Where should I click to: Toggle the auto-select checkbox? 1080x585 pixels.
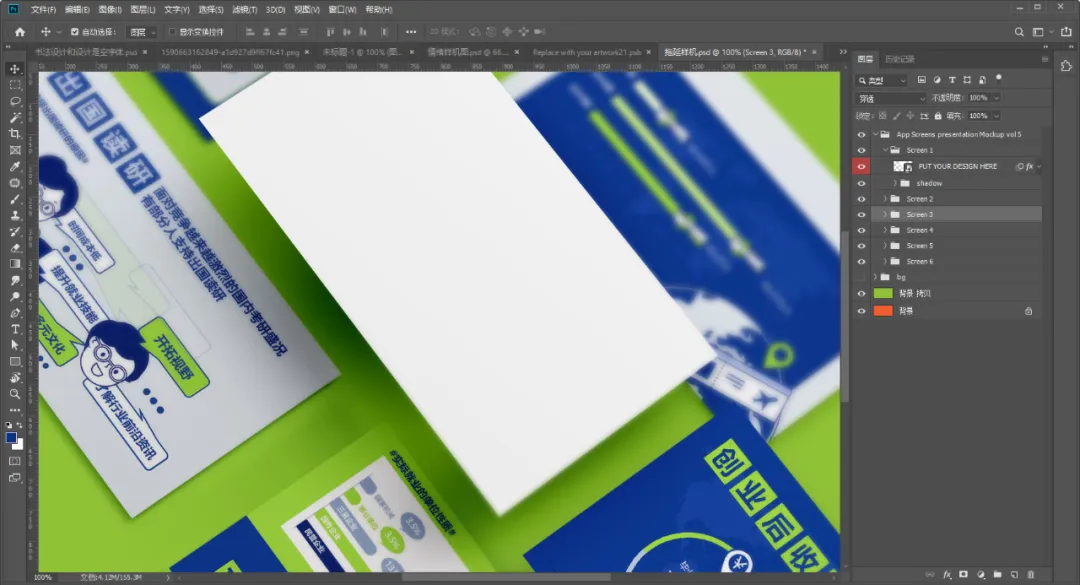(x=74, y=32)
